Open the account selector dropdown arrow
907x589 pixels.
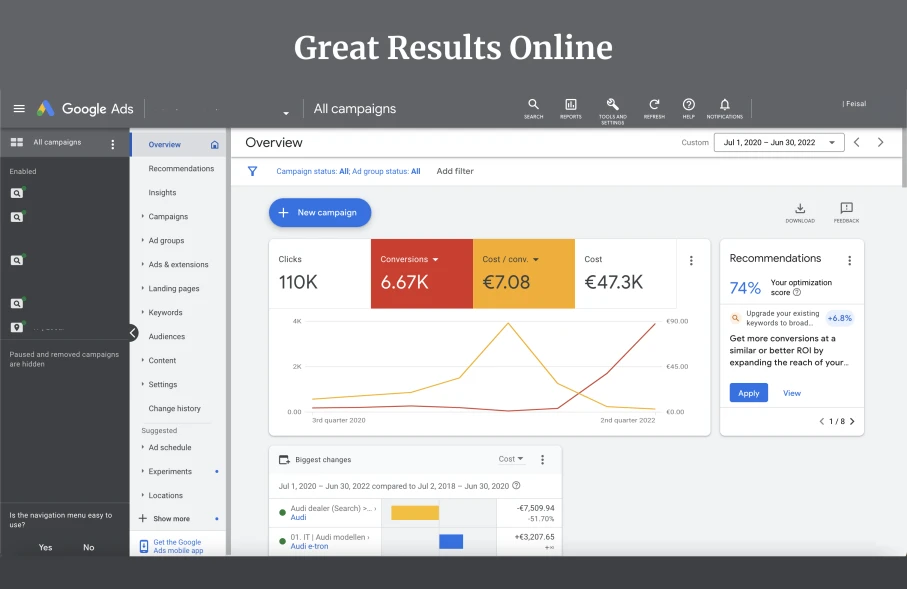pos(286,113)
